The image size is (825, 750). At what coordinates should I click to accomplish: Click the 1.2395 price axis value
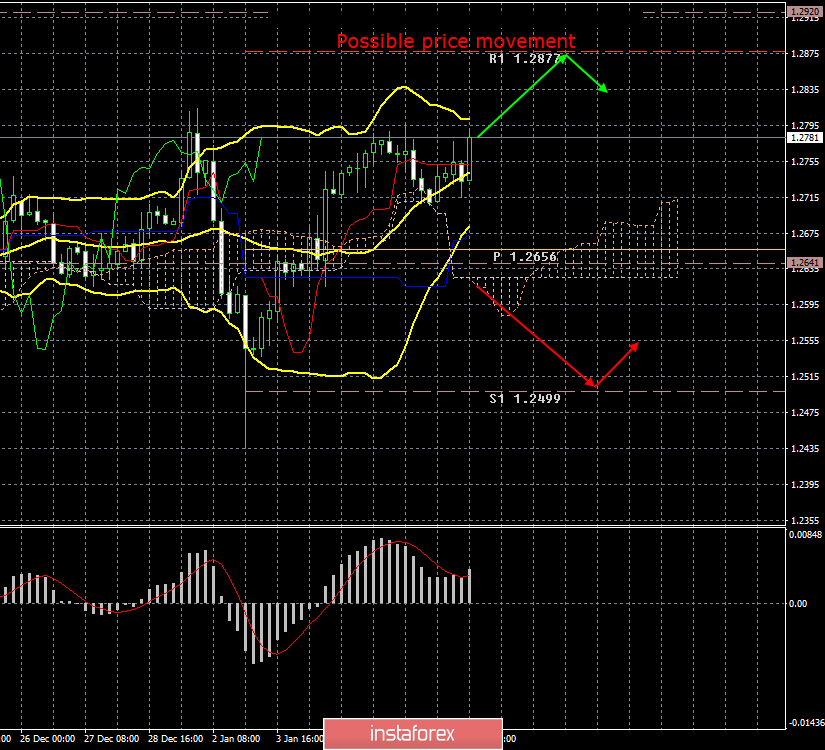pyautogui.click(x=805, y=484)
